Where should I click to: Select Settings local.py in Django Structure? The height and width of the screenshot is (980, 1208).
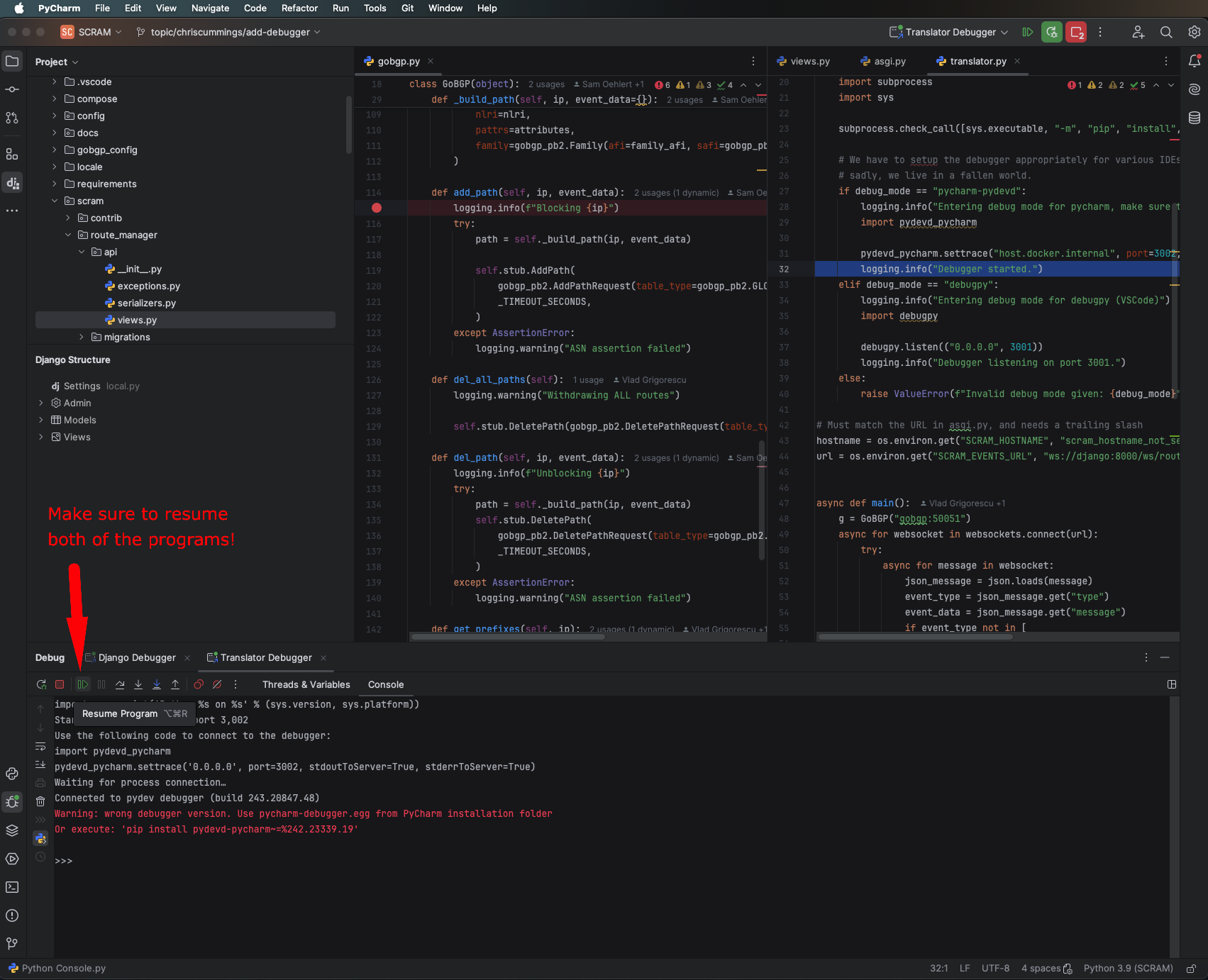(x=95, y=386)
